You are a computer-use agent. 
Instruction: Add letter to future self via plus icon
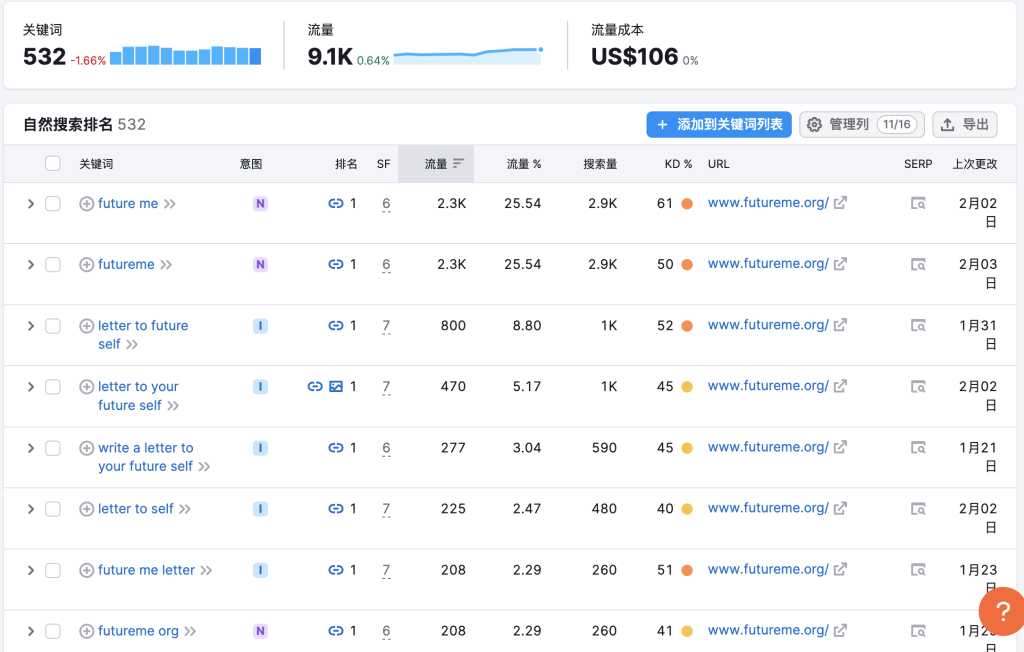pos(86,326)
